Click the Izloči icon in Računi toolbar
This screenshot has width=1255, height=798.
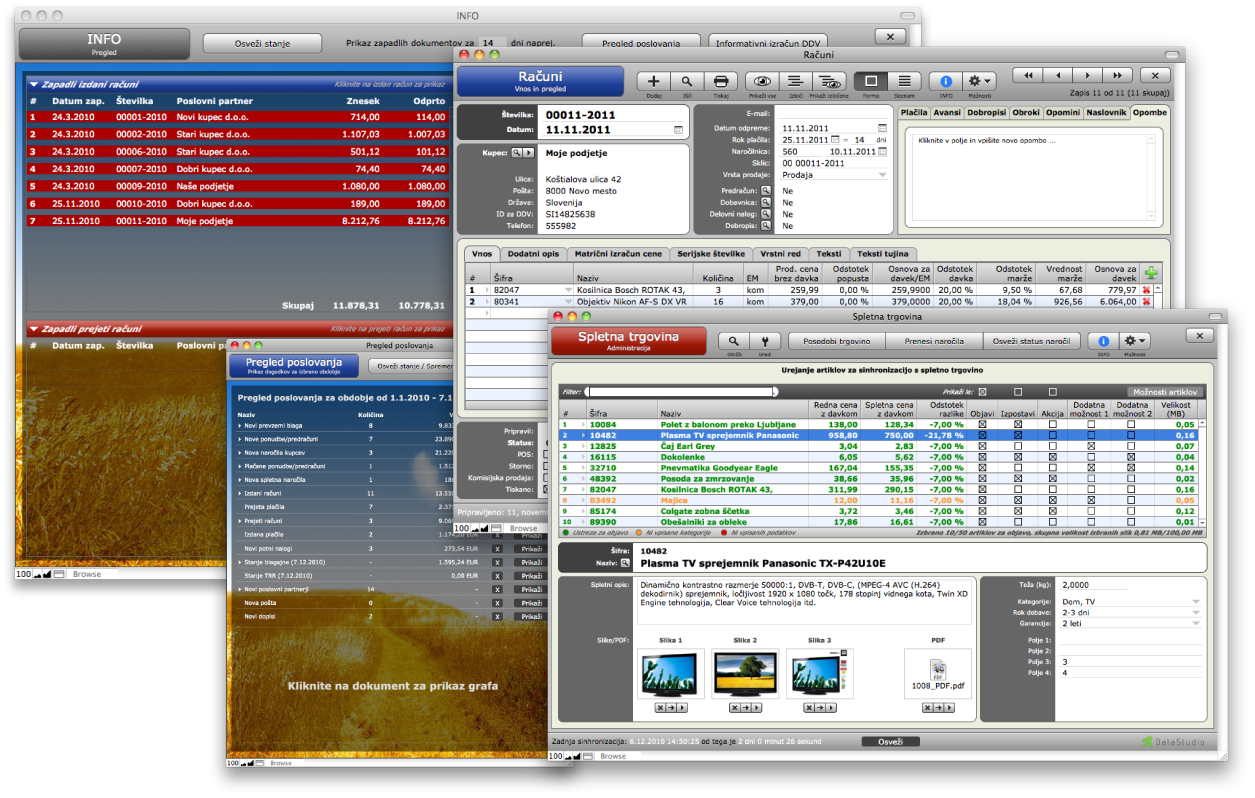pos(795,81)
